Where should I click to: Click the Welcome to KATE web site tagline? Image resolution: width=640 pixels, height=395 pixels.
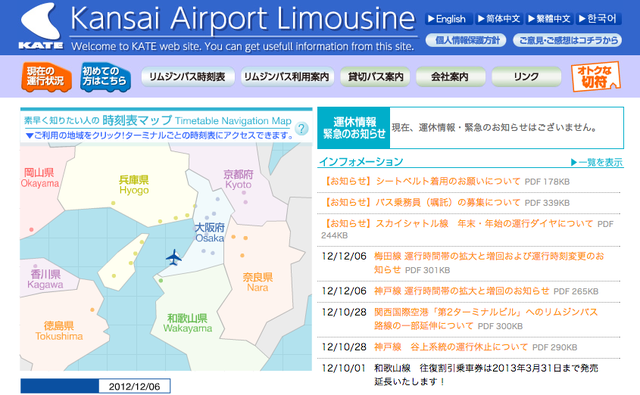(x=242, y=46)
